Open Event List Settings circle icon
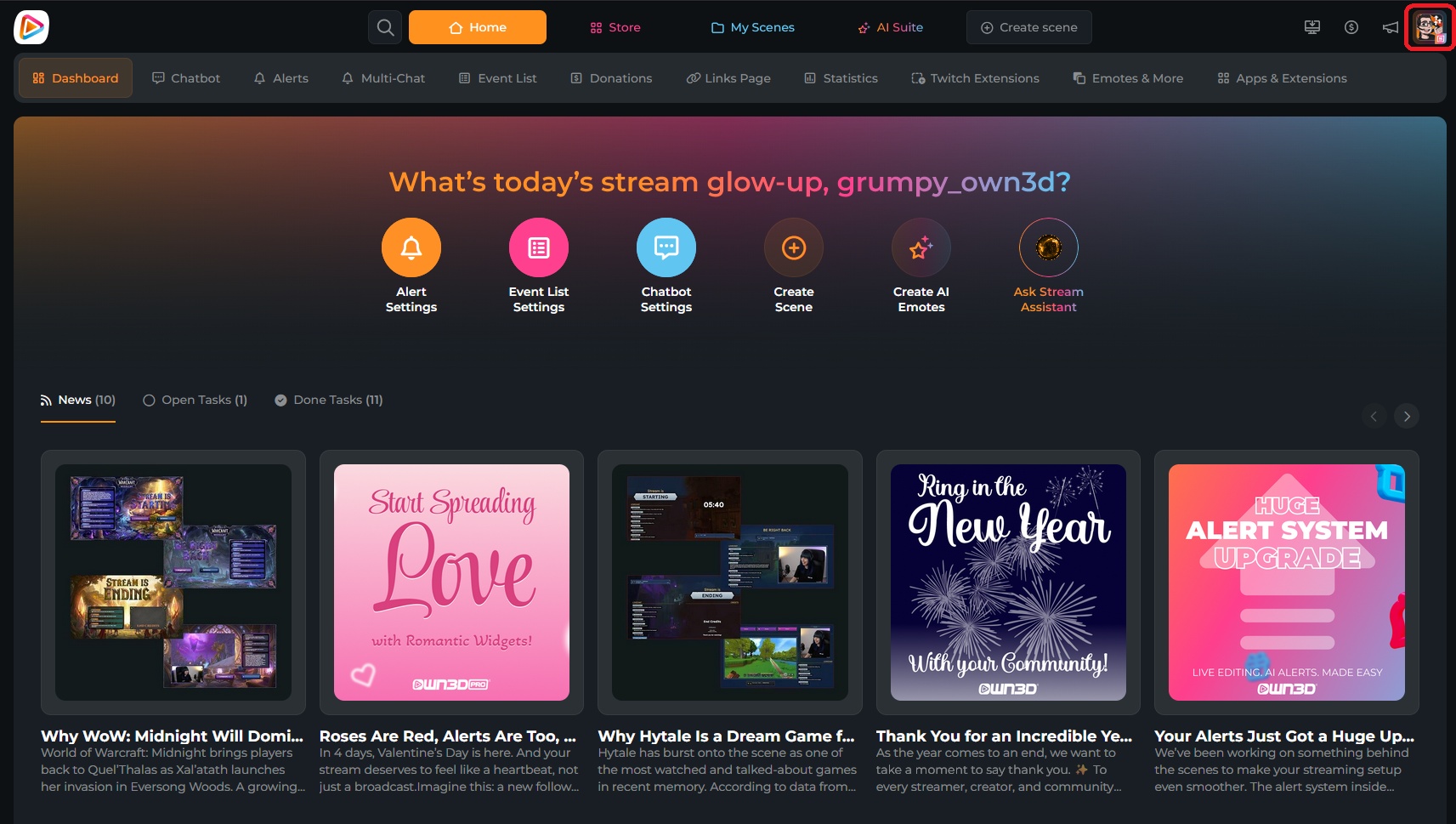Screen dimensions: 1456x824 pyautogui.click(x=539, y=247)
